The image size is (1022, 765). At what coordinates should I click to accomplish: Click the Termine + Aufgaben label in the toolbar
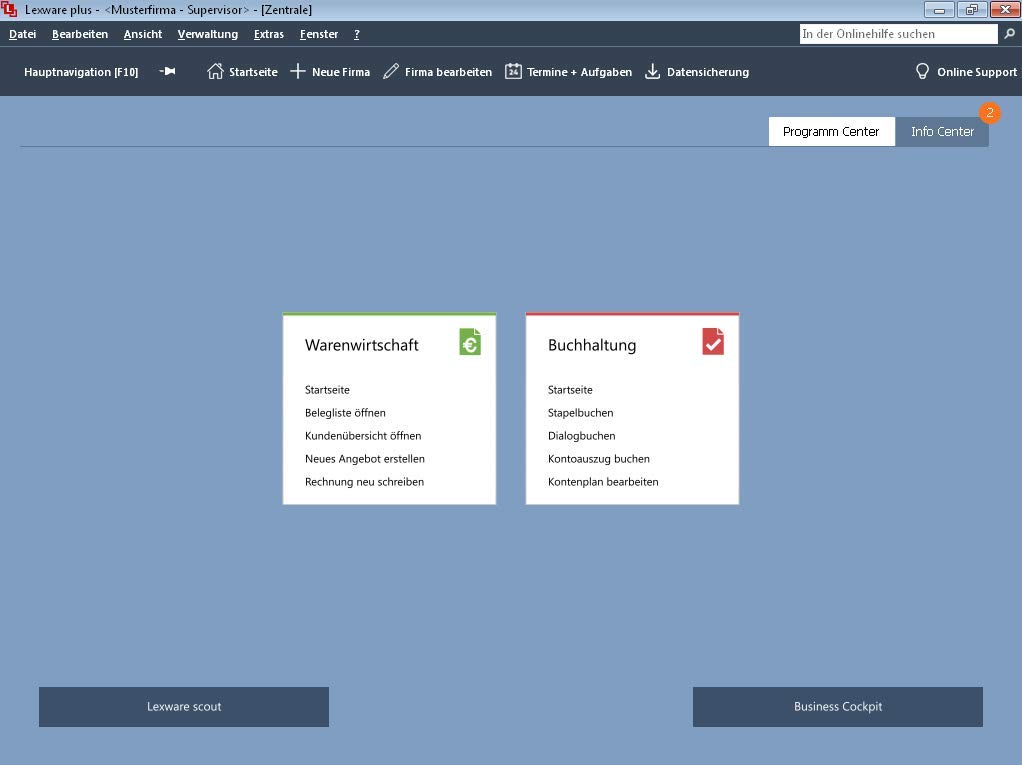tap(579, 72)
